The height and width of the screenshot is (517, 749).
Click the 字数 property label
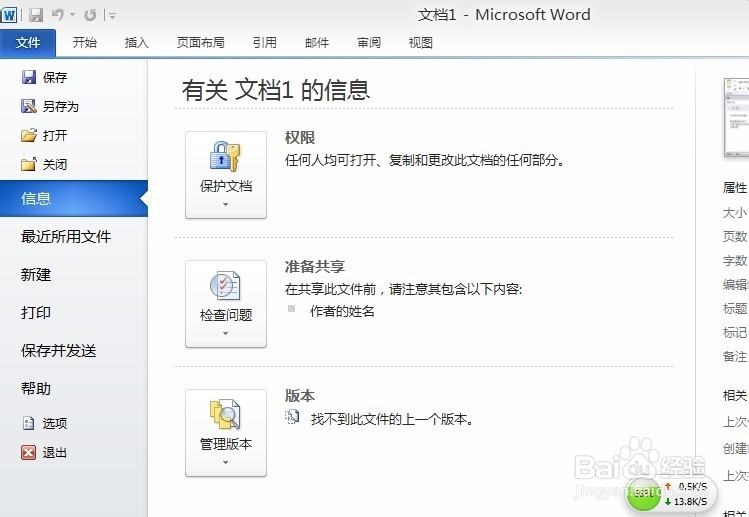pyautogui.click(x=735, y=260)
